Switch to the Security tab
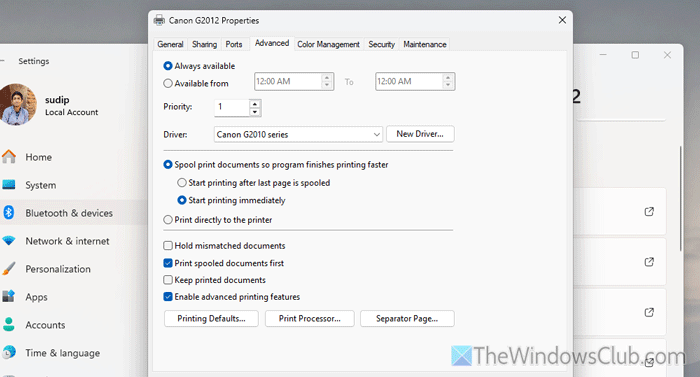The width and height of the screenshot is (700, 377). [382, 44]
